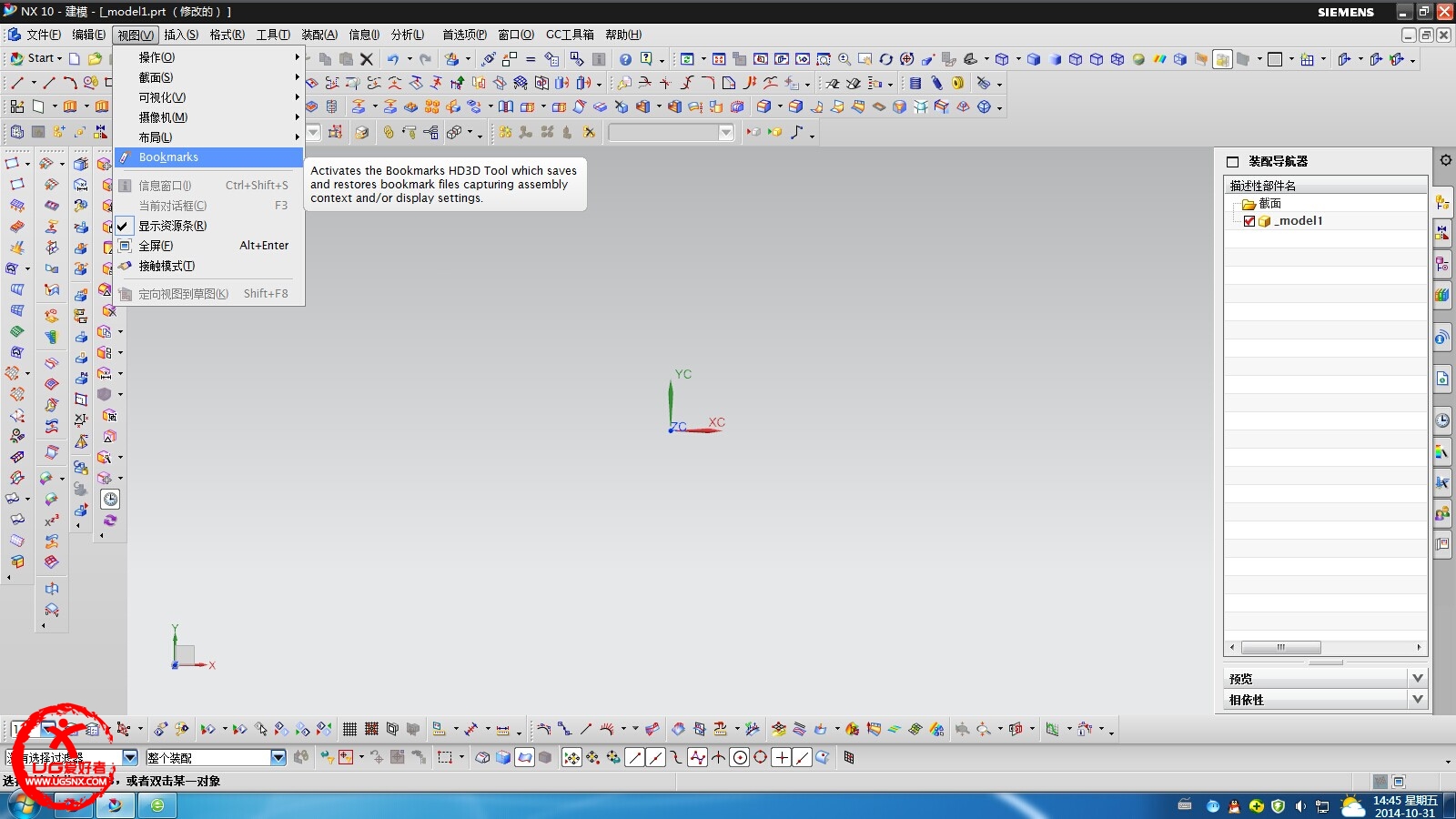The width and height of the screenshot is (1456, 819).
Task: Open the empty combo box in fourth toolbar
Action: [x=671, y=132]
